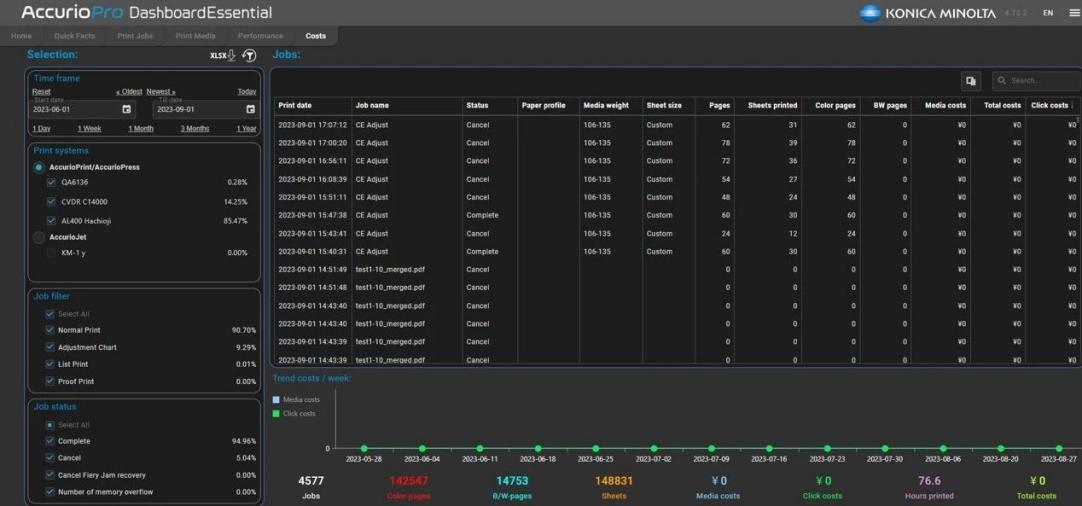Switch to the Print Jobs tab
The width and height of the screenshot is (1082, 506).
[135, 36]
